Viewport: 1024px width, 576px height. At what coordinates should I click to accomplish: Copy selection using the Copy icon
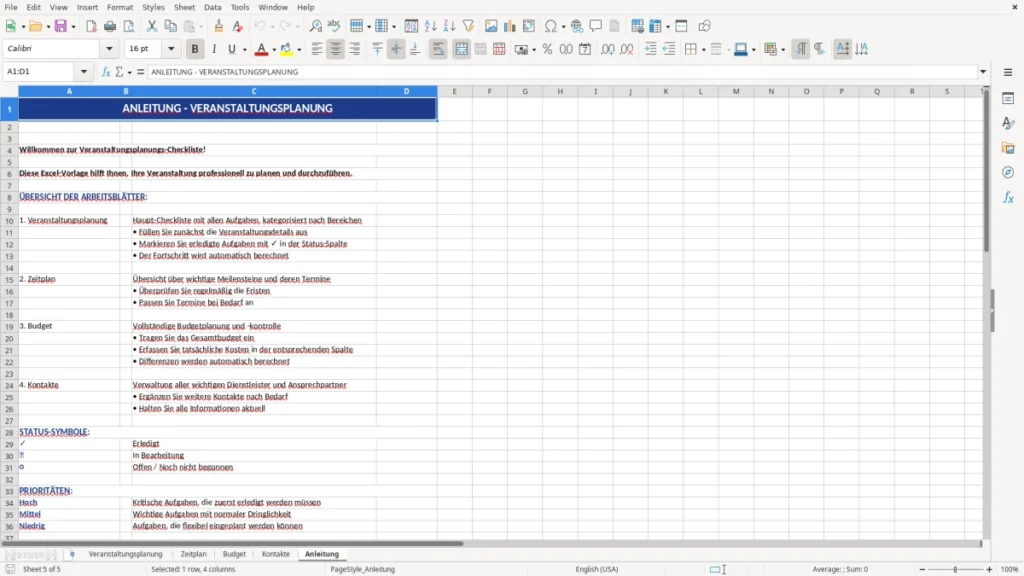click(170, 26)
